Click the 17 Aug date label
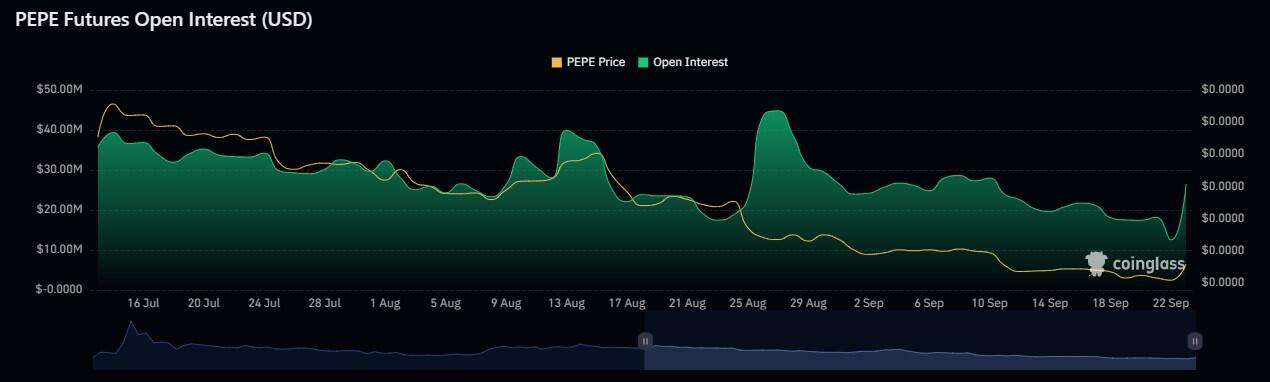 (627, 302)
